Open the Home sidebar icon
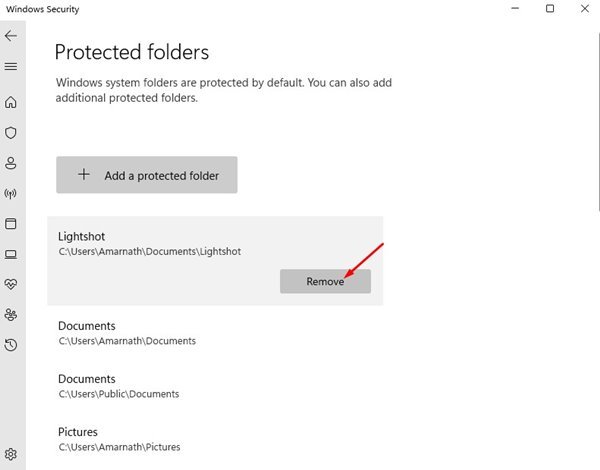The height and width of the screenshot is (470, 600). pos(11,102)
